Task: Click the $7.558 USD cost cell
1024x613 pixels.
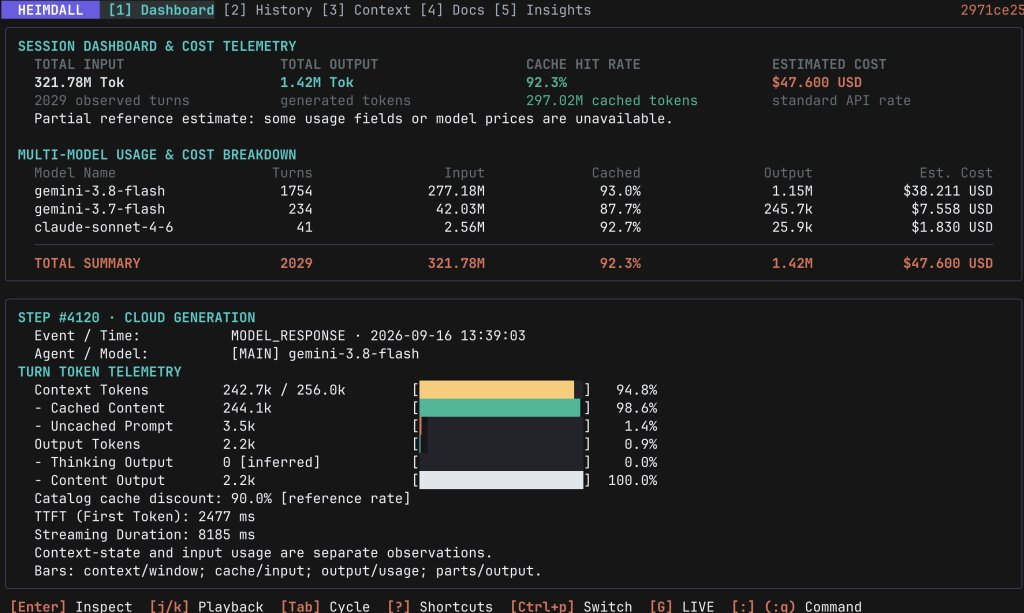Action: (x=952, y=210)
